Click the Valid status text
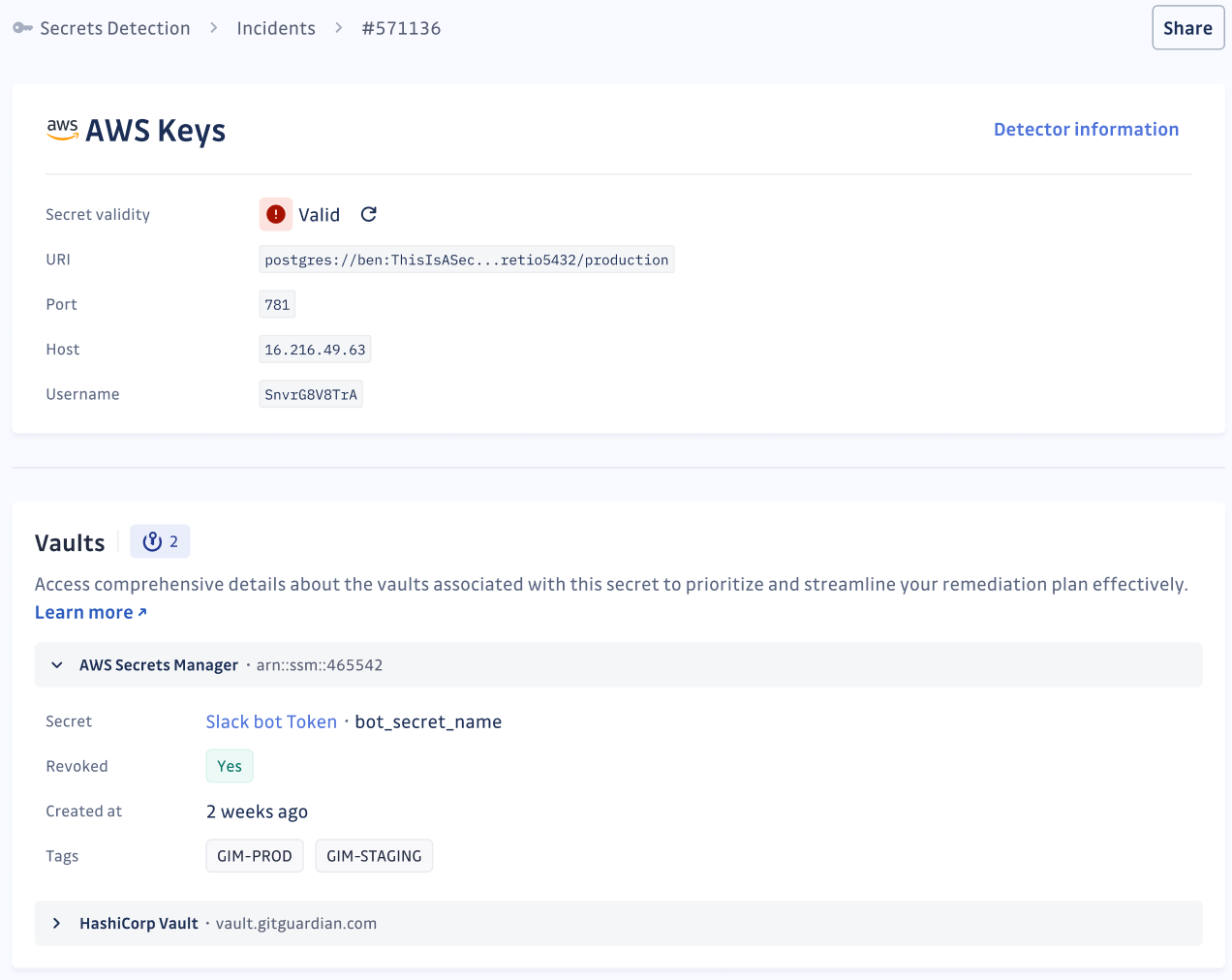This screenshot has height=980, width=1232. tap(319, 215)
